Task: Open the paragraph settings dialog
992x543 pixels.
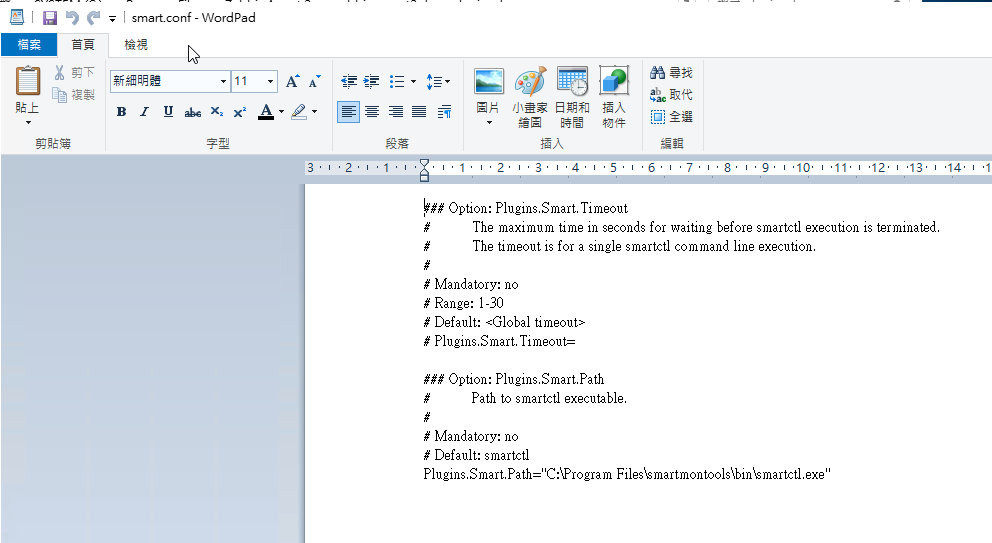Action: pos(444,112)
